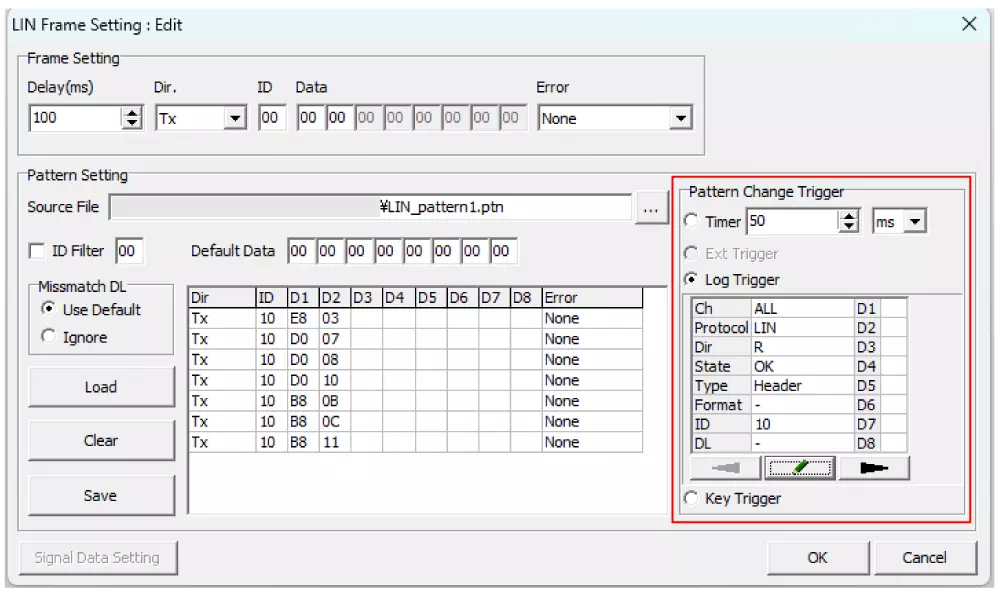The image size is (1000, 593).
Task: Enable the ID Filter checkbox
Action: (37, 251)
